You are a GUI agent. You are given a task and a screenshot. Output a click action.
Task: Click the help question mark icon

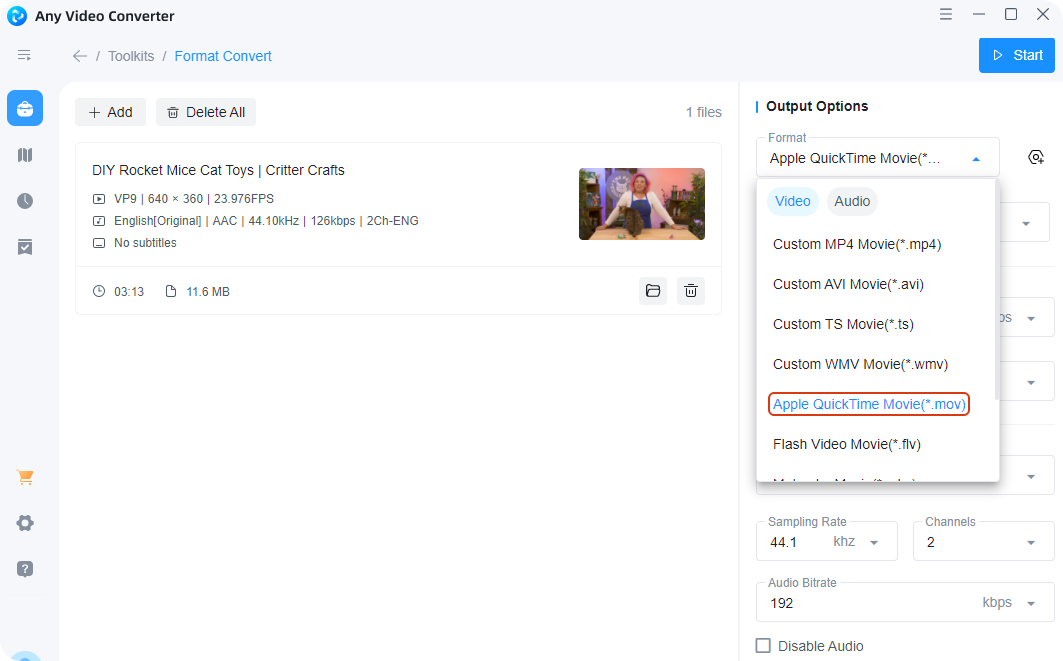pos(25,569)
